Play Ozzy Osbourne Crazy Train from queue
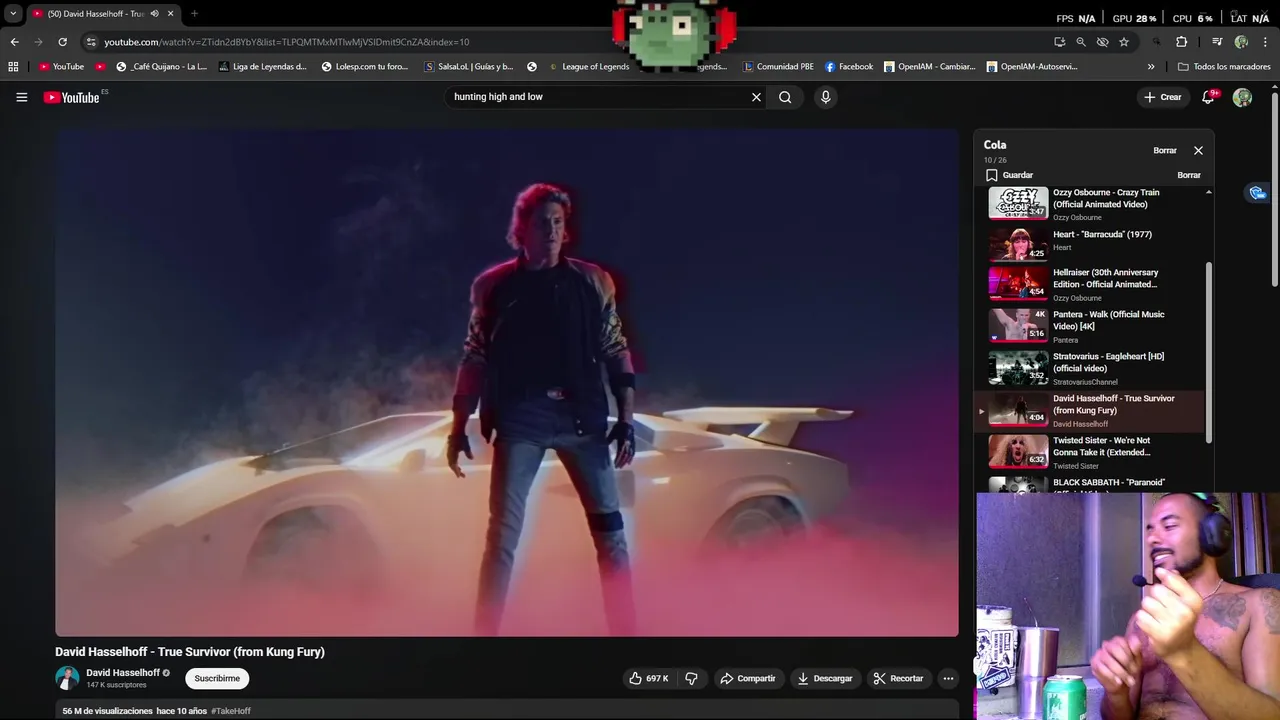Image resolution: width=1280 pixels, height=720 pixels. [1091, 203]
